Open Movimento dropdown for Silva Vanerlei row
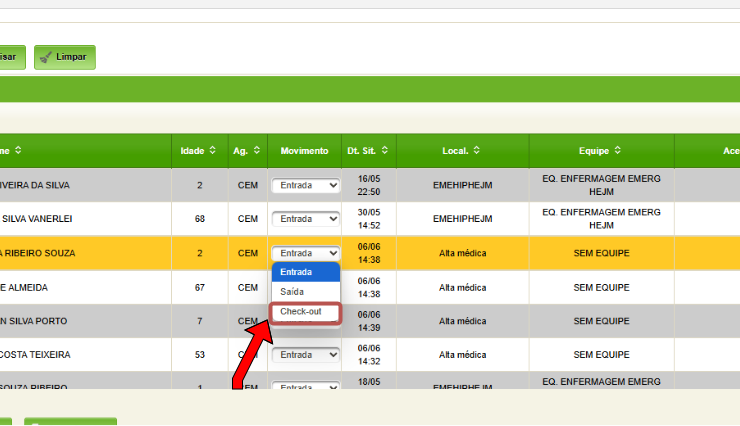The image size is (740, 426). (305, 219)
